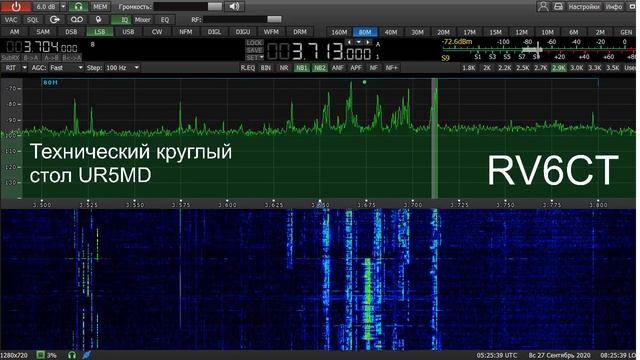This screenshot has width=640, height=360.
Task: Click the main 3.713.000 frequency display
Action: tap(319, 52)
